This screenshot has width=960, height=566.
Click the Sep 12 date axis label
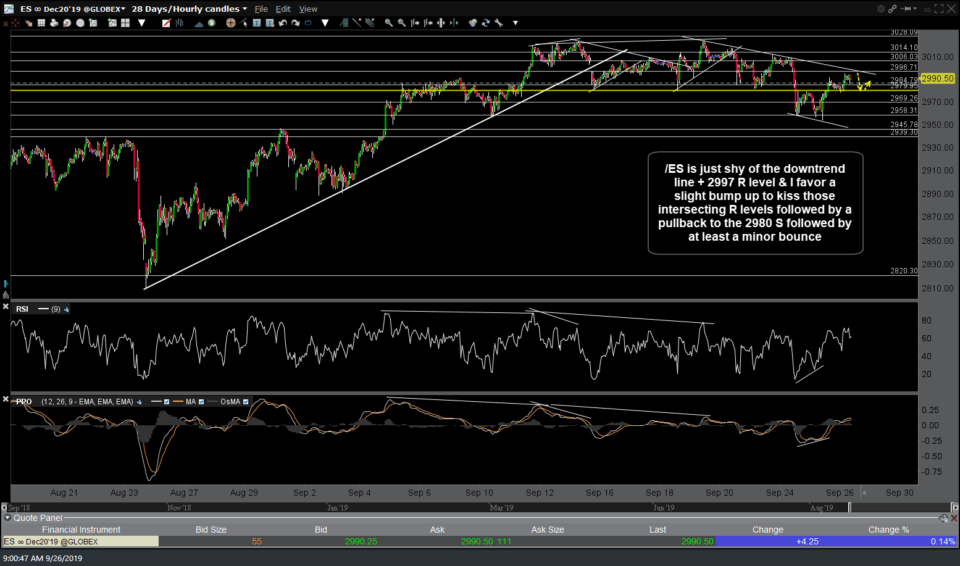(x=539, y=492)
